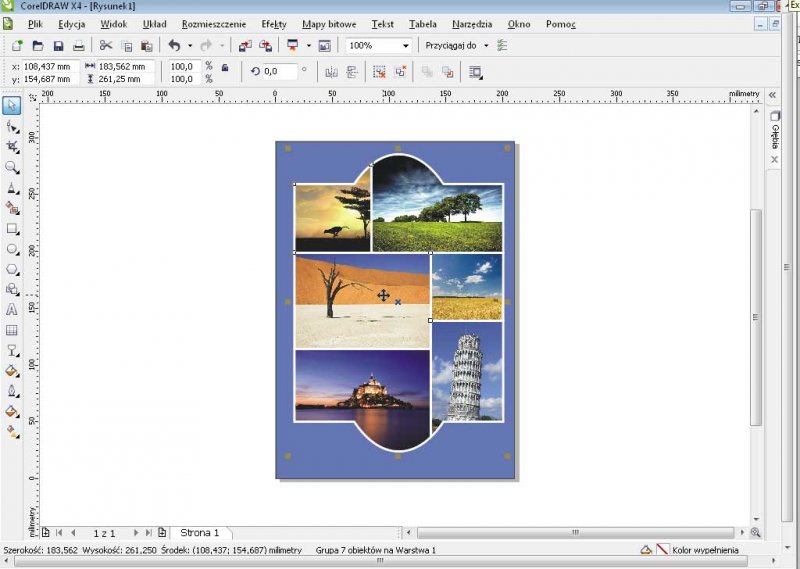Click the fill color swatch in status bar

tap(661, 550)
